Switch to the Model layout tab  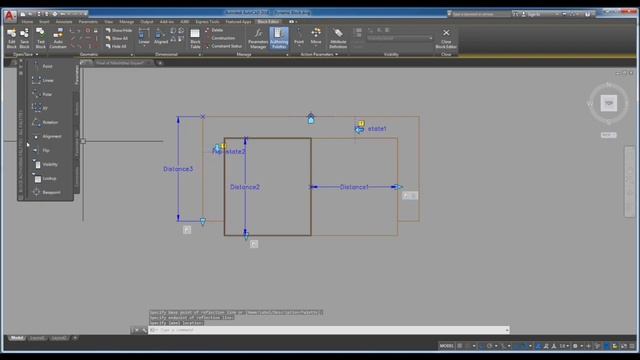17,338
